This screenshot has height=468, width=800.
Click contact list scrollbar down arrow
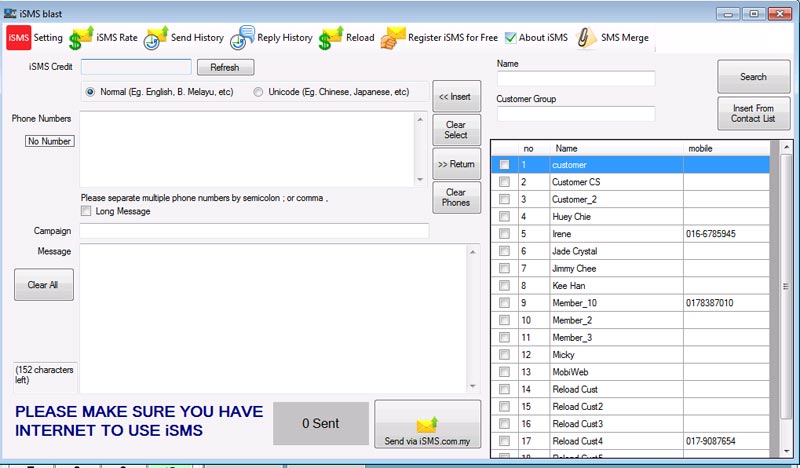point(786,451)
